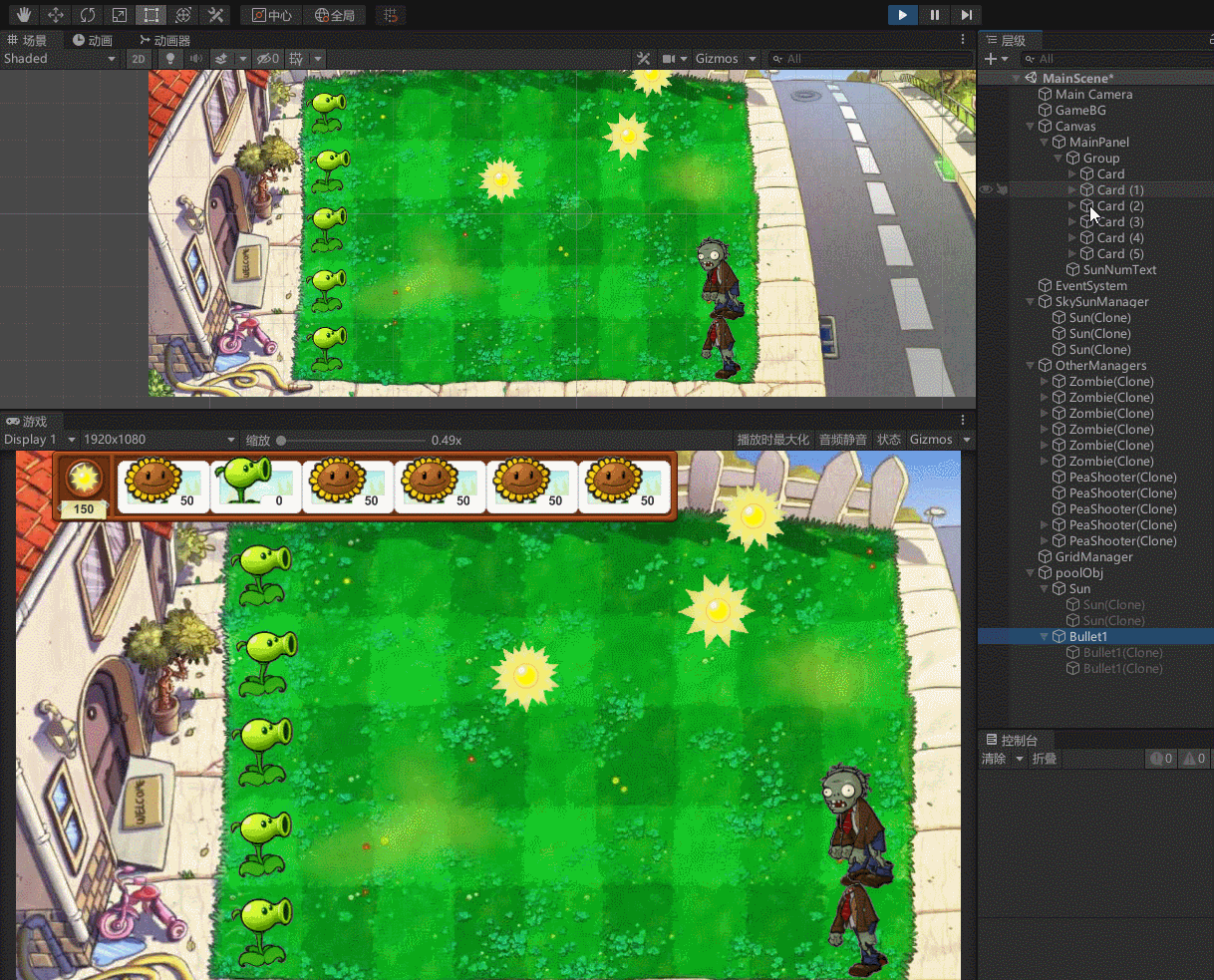The height and width of the screenshot is (980, 1214).
Task: Toggle 播放时最大化 maximize on play
Action: pyautogui.click(x=773, y=440)
